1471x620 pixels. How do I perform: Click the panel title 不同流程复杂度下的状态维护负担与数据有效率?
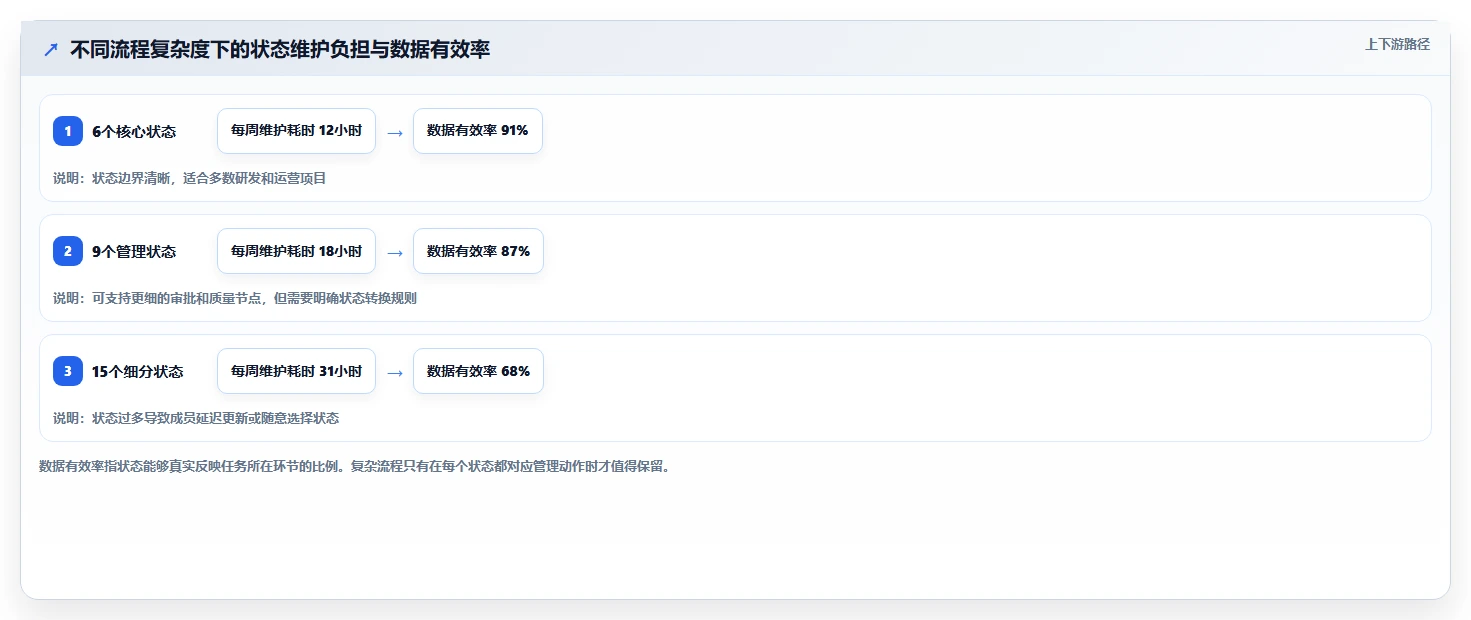pos(280,49)
